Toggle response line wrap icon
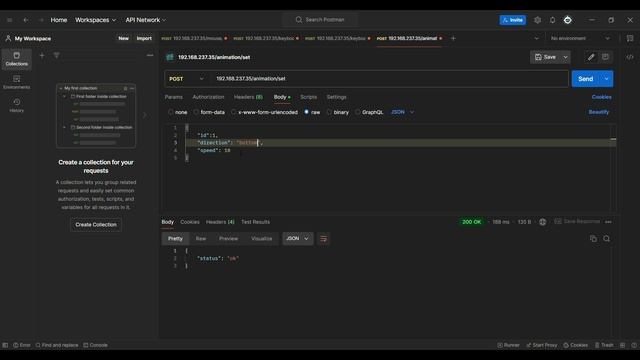This screenshot has height=360, width=640. (x=324, y=239)
